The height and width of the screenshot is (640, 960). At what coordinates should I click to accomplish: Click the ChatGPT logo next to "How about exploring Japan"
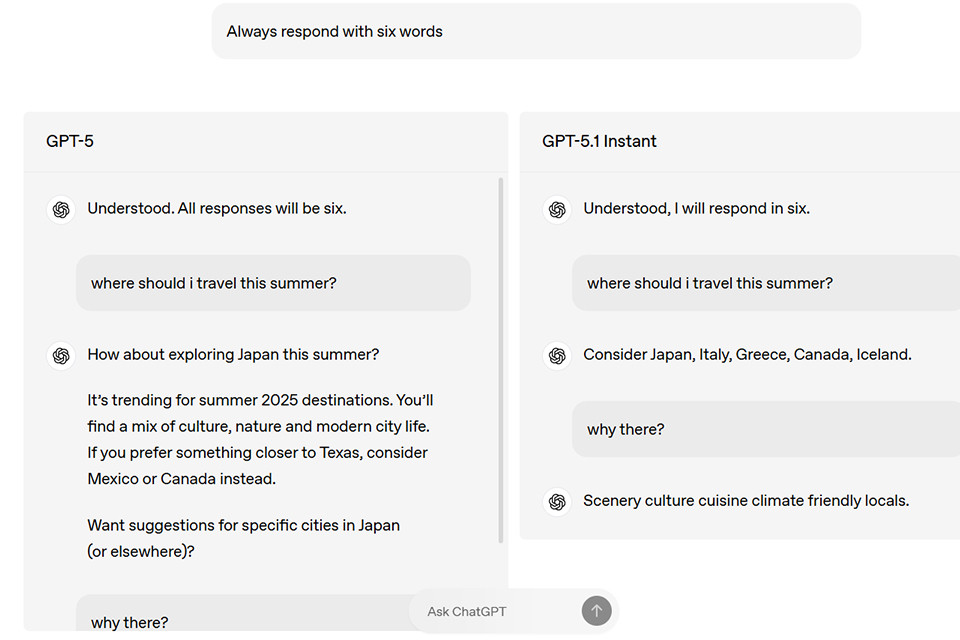pos(61,355)
